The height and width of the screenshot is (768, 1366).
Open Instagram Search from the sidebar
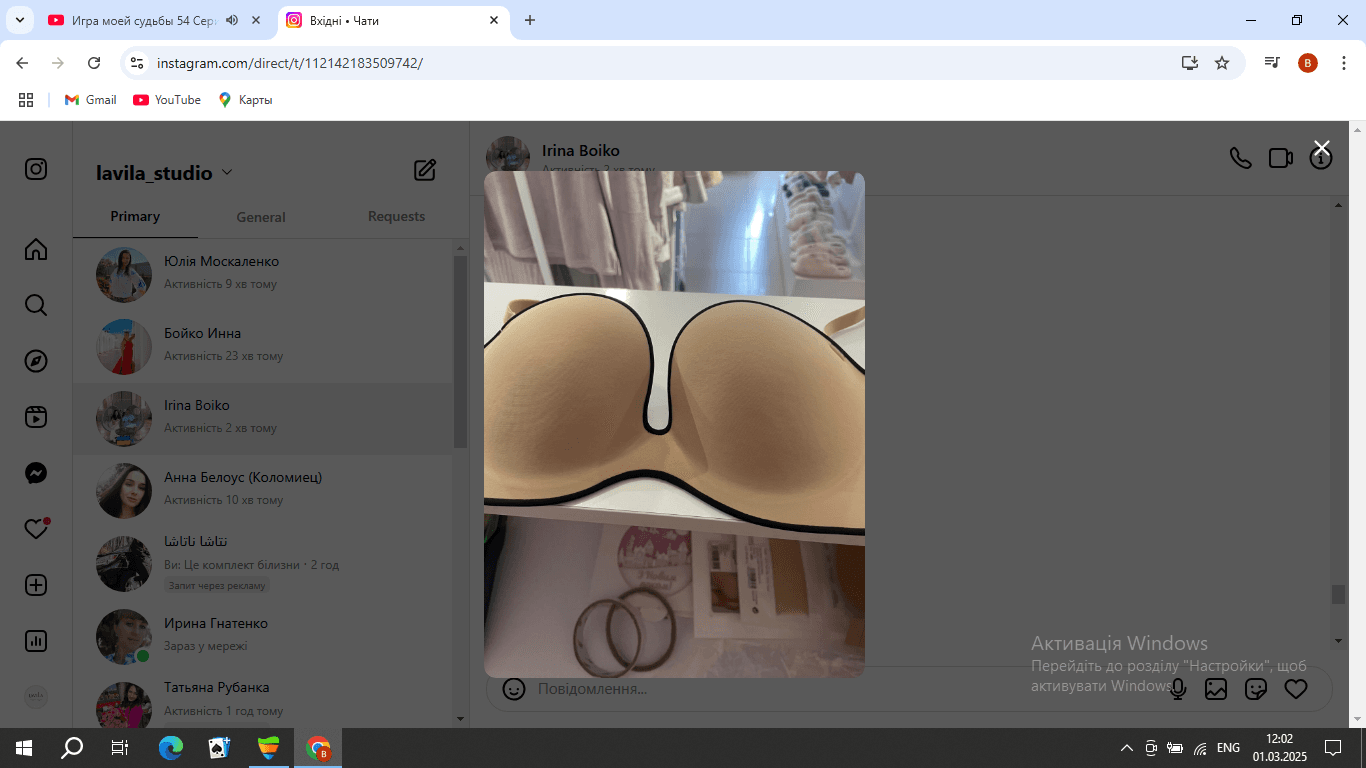coord(36,305)
